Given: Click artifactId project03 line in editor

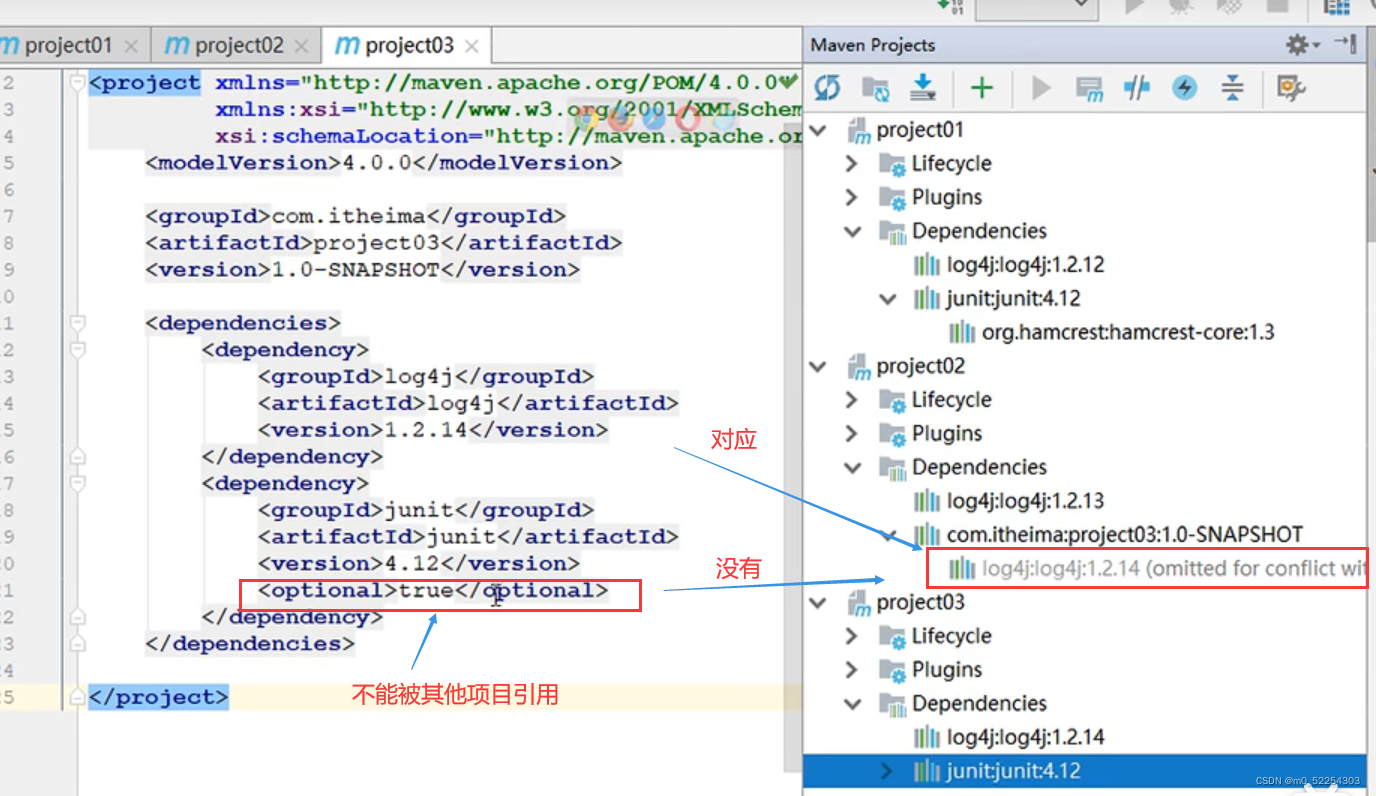Looking at the screenshot, I should click(384, 243).
